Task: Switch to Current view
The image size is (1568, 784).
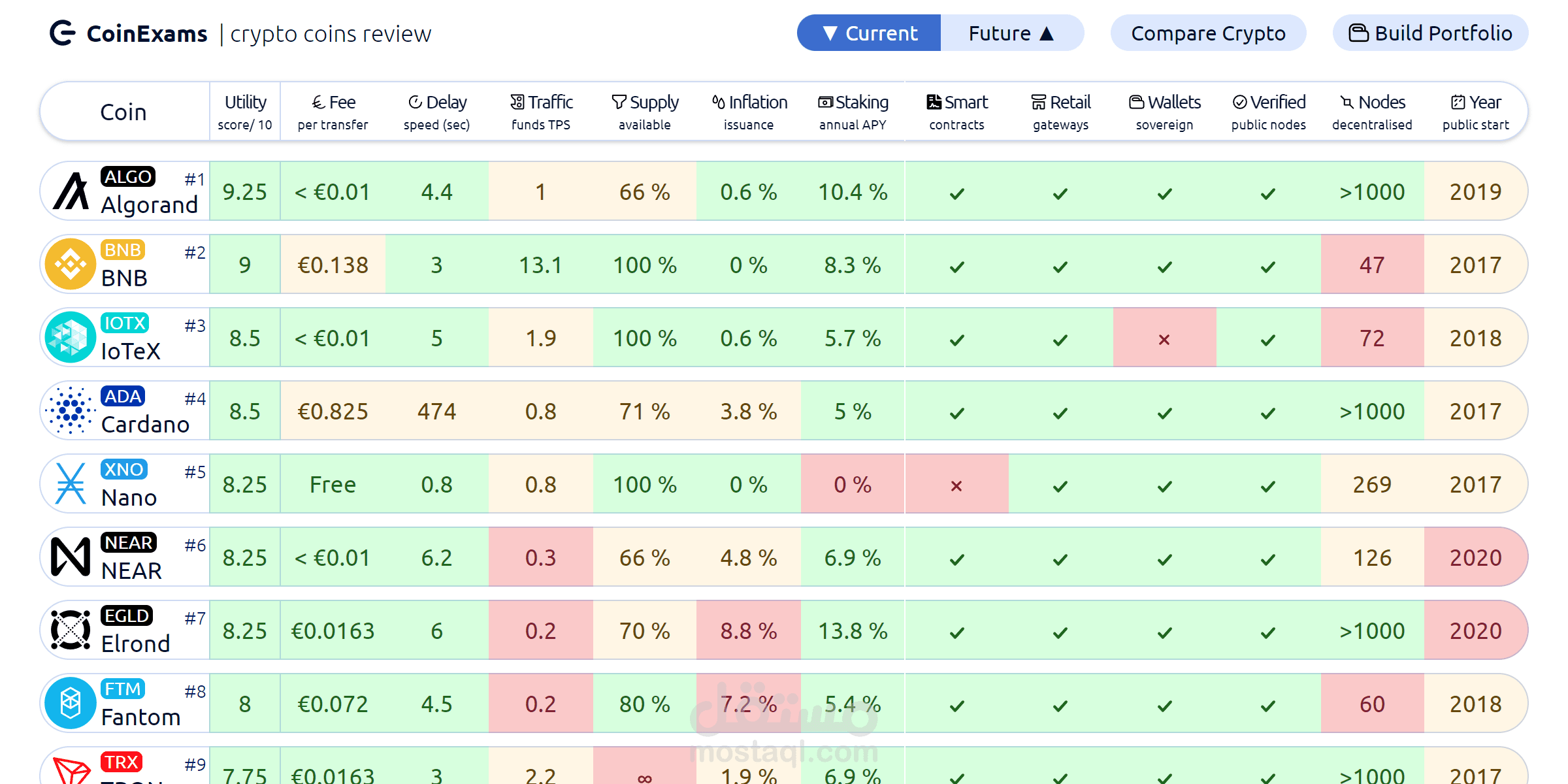Action: pos(869,33)
